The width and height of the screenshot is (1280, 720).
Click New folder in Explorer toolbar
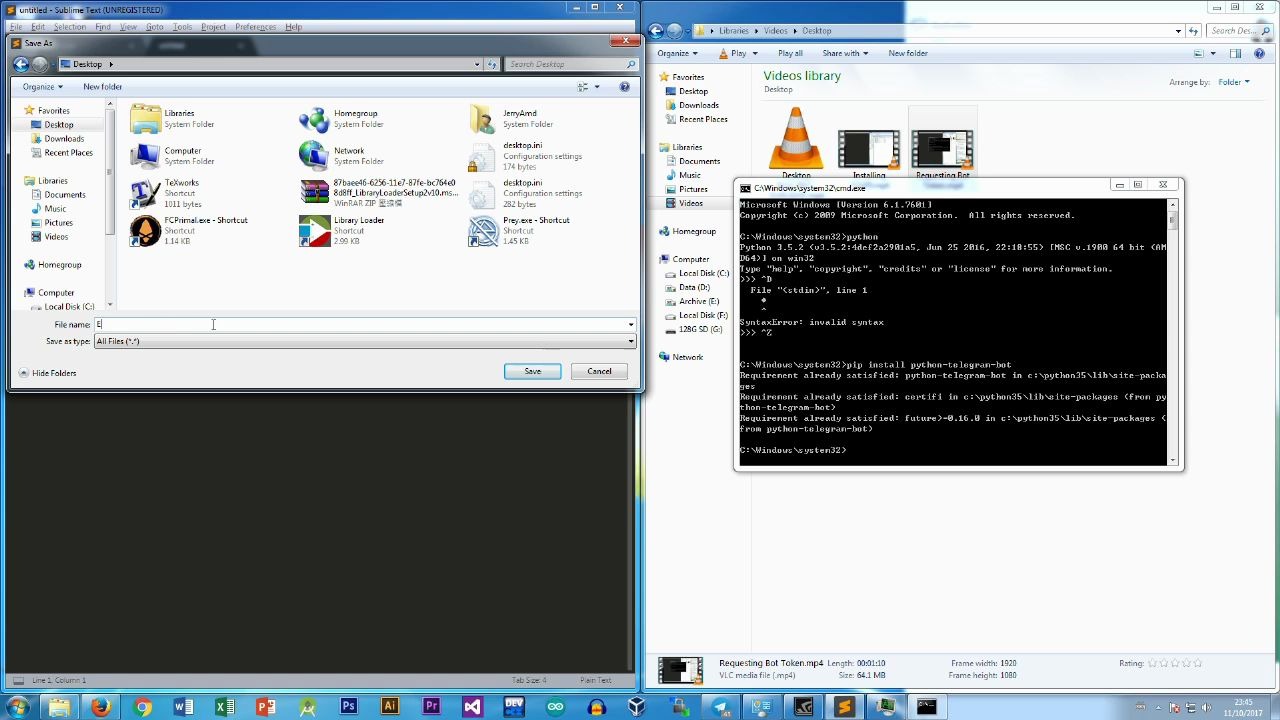pos(908,53)
